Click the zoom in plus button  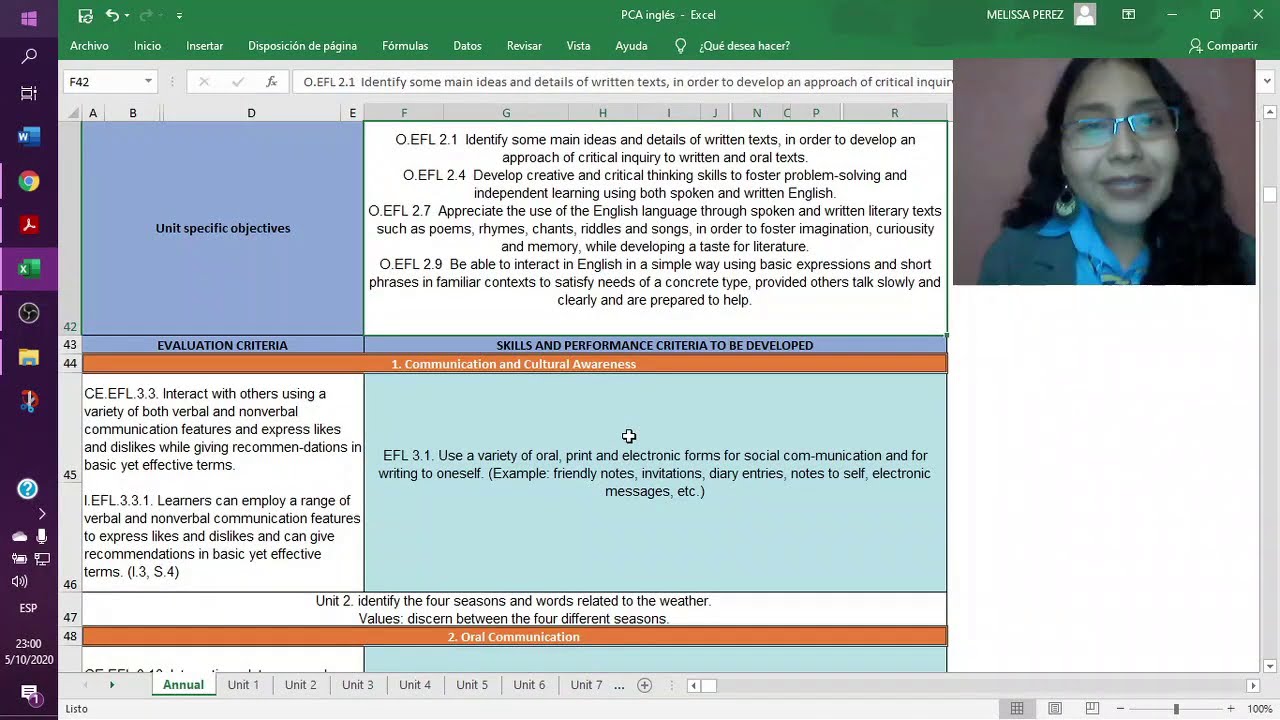tap(1231, 709)
